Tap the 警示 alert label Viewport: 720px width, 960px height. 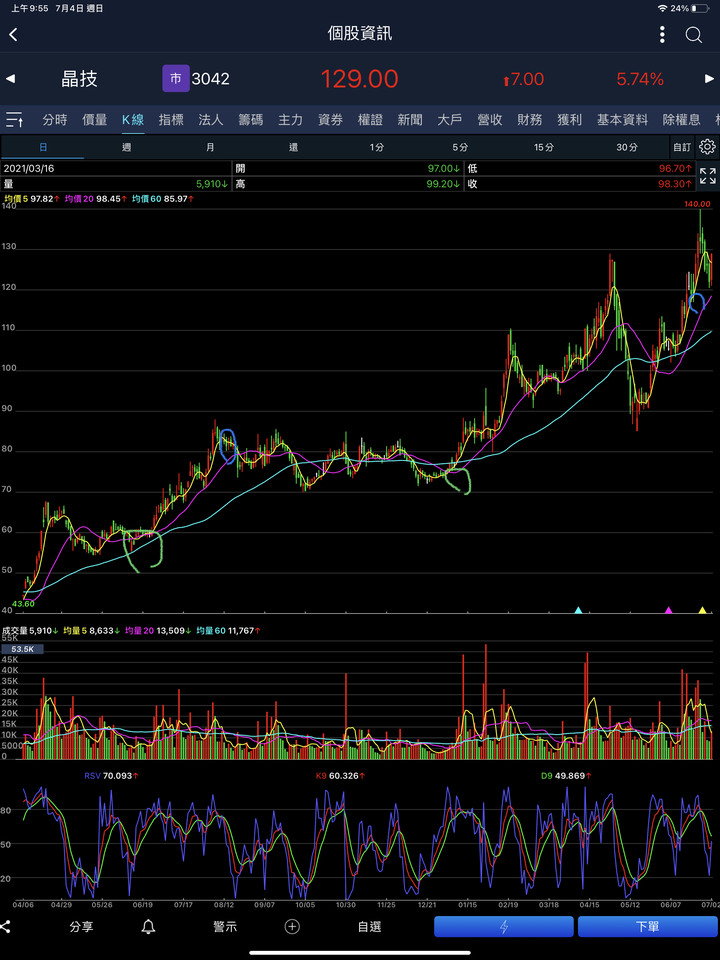[225, 927]
